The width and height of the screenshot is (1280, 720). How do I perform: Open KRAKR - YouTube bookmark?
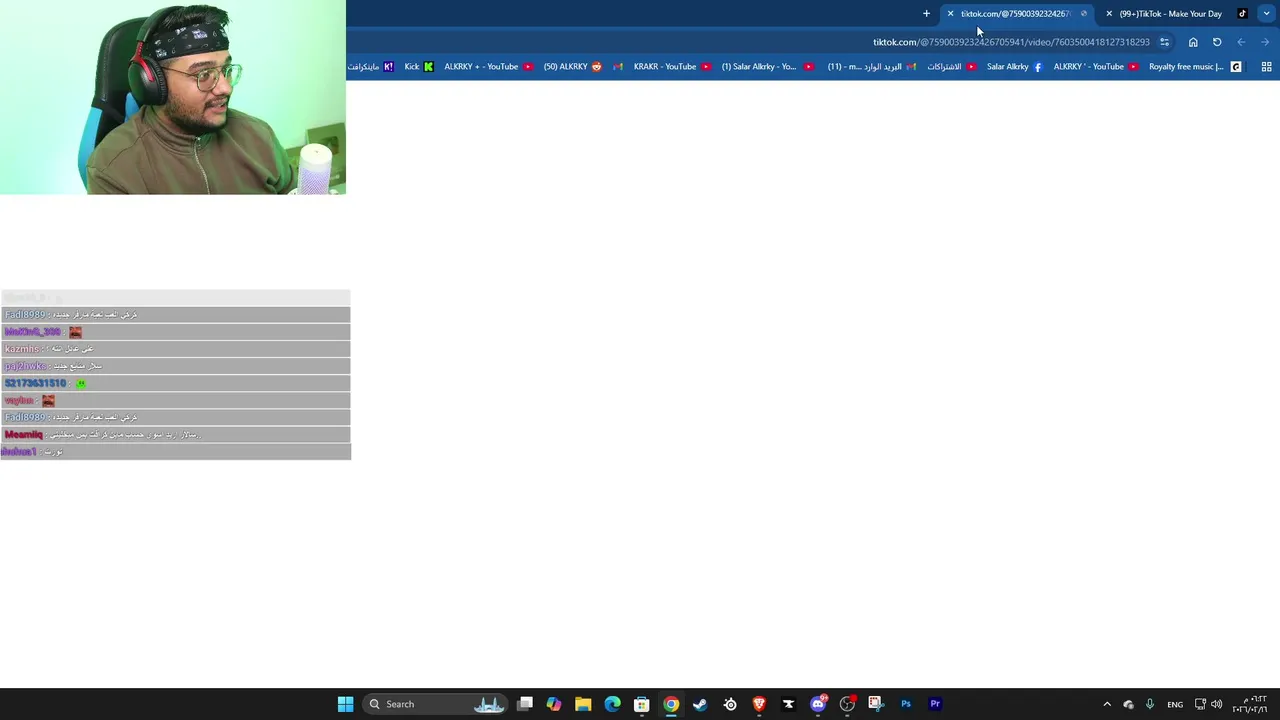(672, 67)
